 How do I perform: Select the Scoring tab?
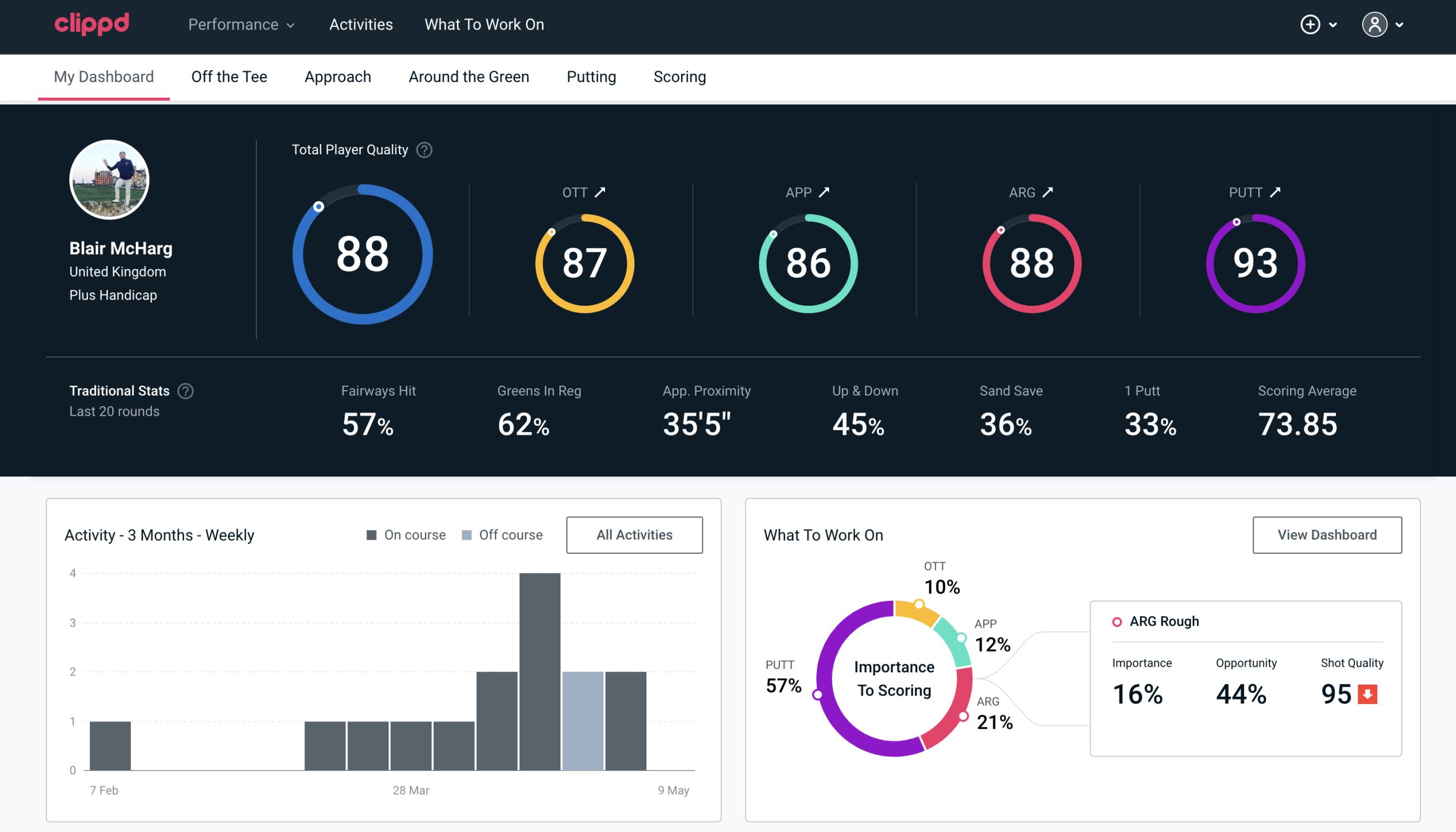[x=680, y=76]
